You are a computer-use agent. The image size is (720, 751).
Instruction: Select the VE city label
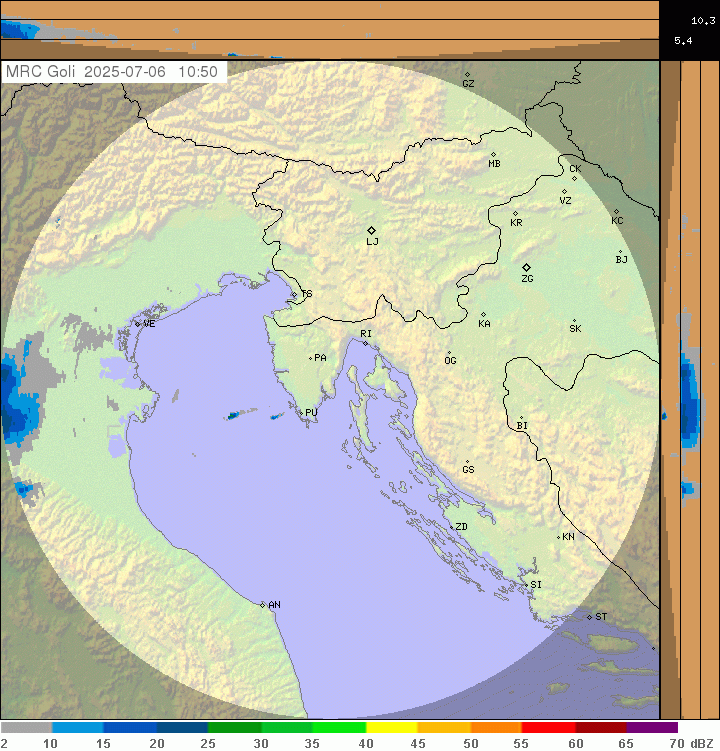point(149,324)
